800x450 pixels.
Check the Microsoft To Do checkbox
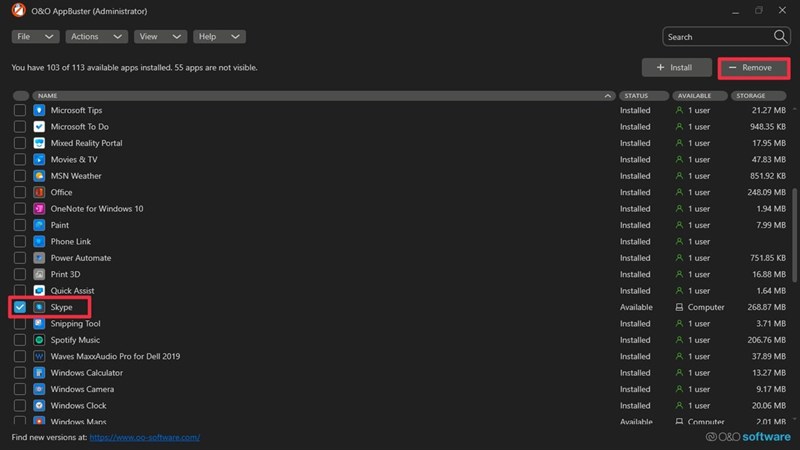click(20, 127)
